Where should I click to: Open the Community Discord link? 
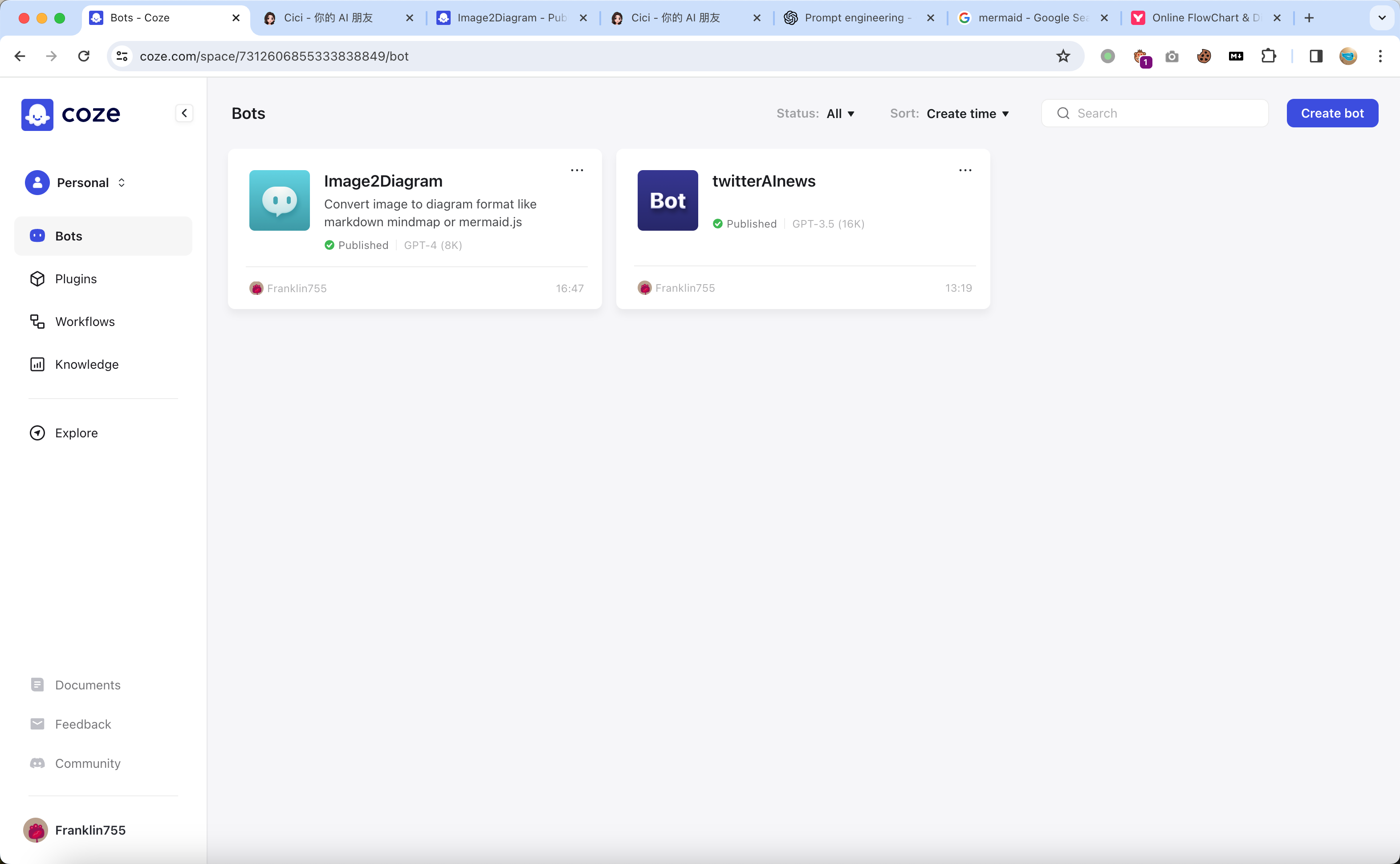[87, 763]
